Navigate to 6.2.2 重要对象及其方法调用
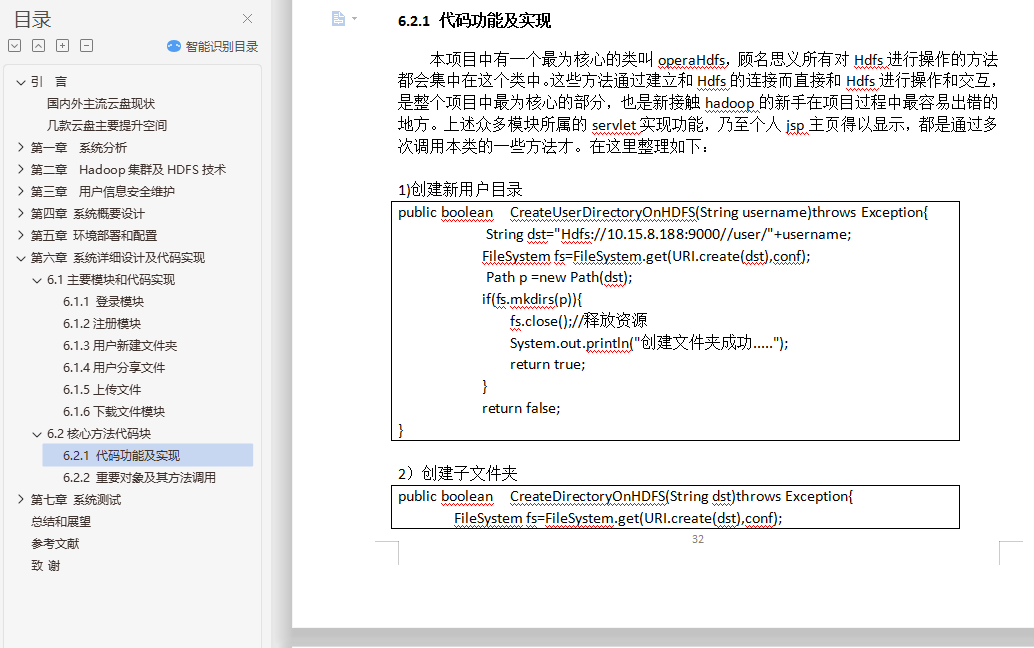The height and width of the screenshot is (648, 1034). click(139, 477)
